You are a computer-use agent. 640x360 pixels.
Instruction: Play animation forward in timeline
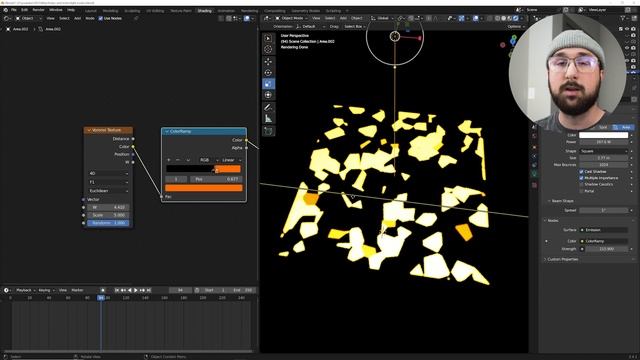point(136,290)
